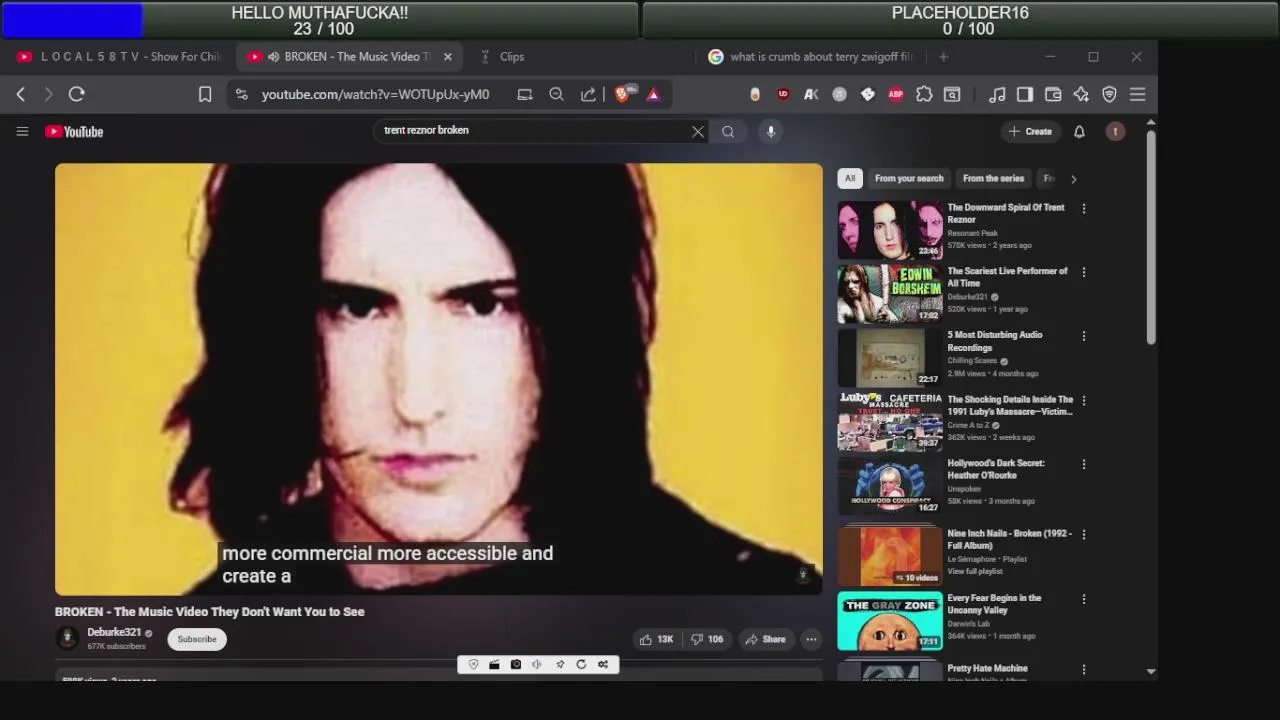
Task: Click the share page icon in address bar
Action: (589, 94)
